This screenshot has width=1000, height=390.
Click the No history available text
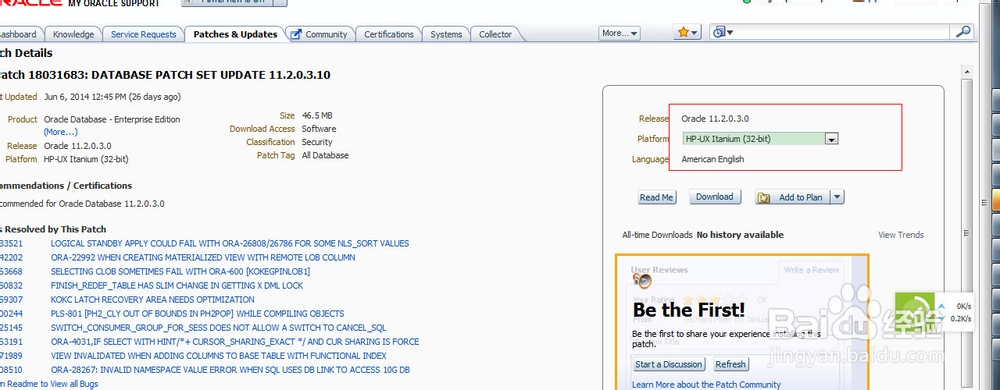click(x=740, y=235)
